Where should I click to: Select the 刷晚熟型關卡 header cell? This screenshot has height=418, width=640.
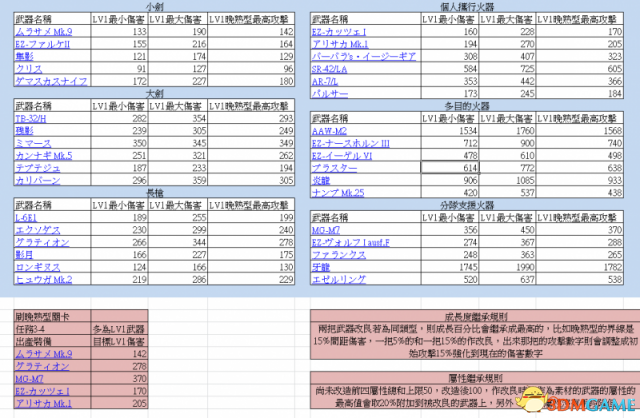[x=52, y=316]
